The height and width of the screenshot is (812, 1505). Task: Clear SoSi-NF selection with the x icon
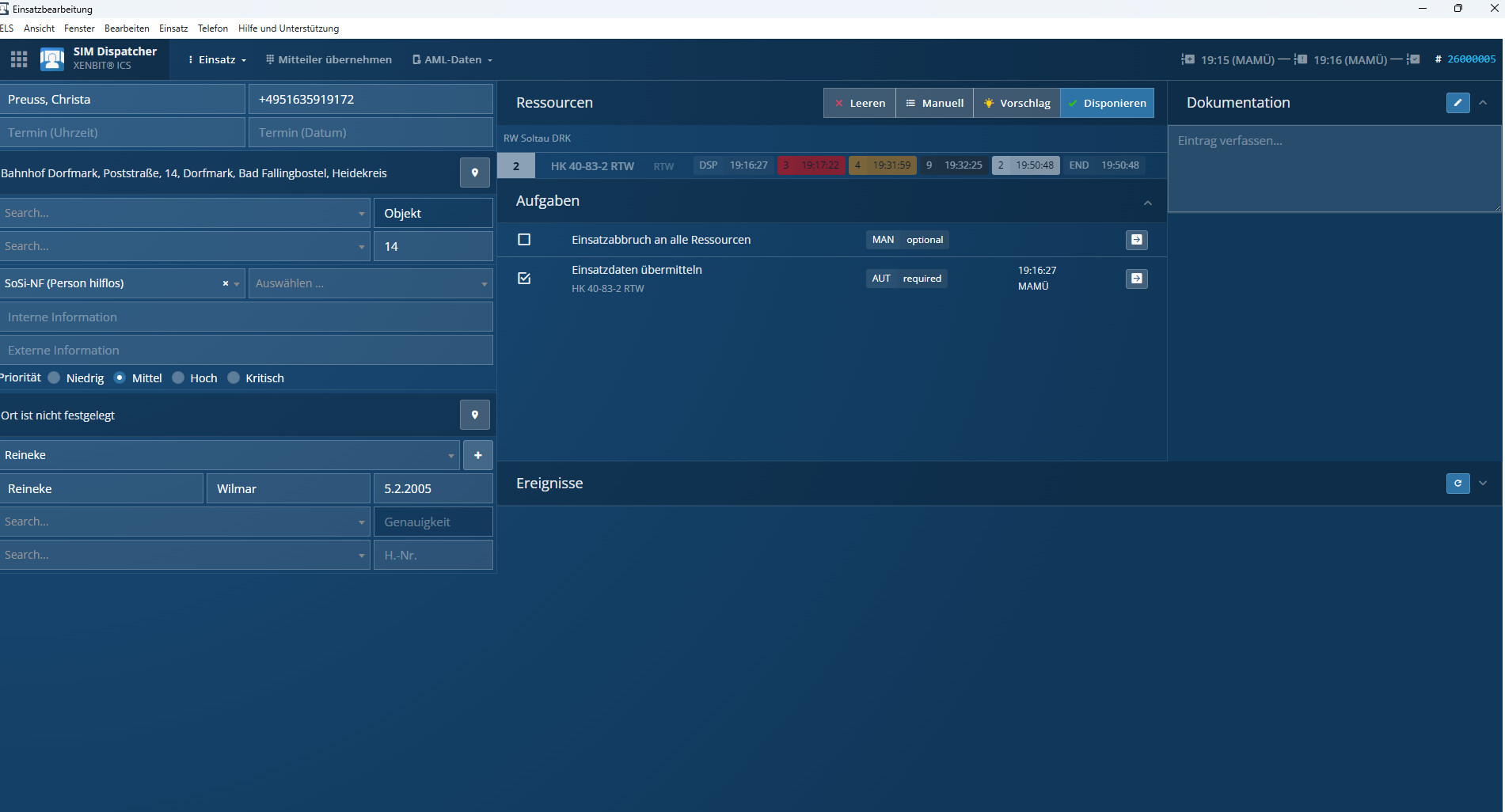pos(226,283)
